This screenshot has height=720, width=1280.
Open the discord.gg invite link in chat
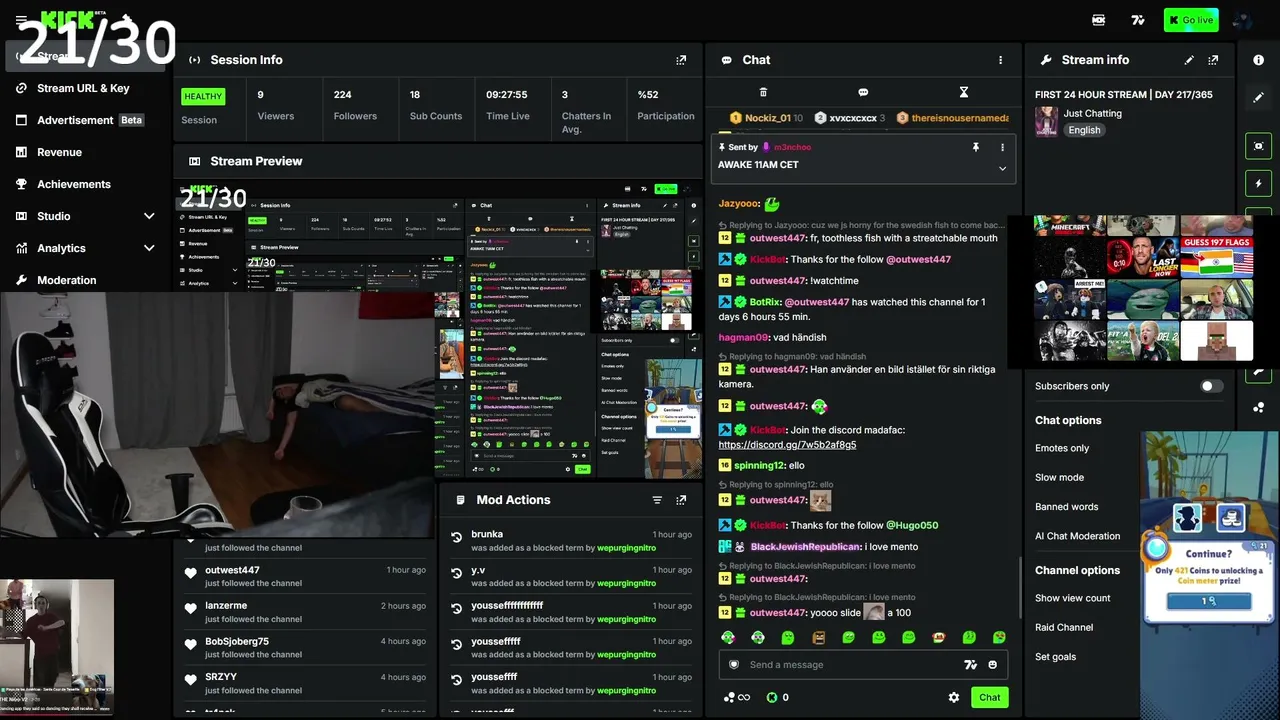pos(787,445)
